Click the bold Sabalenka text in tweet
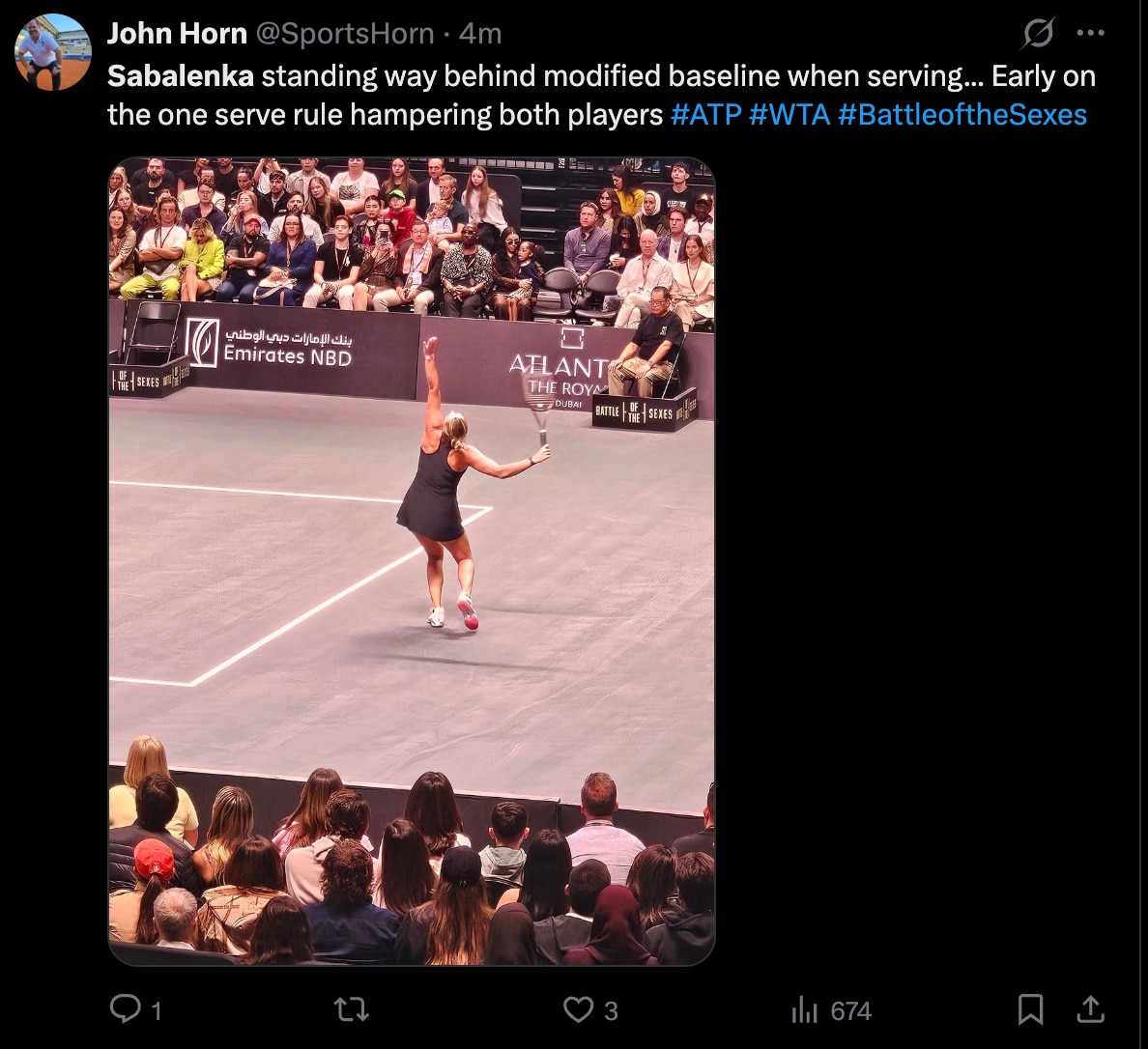Viewport: 1148px width, 1049px height. tap(181, 76)
